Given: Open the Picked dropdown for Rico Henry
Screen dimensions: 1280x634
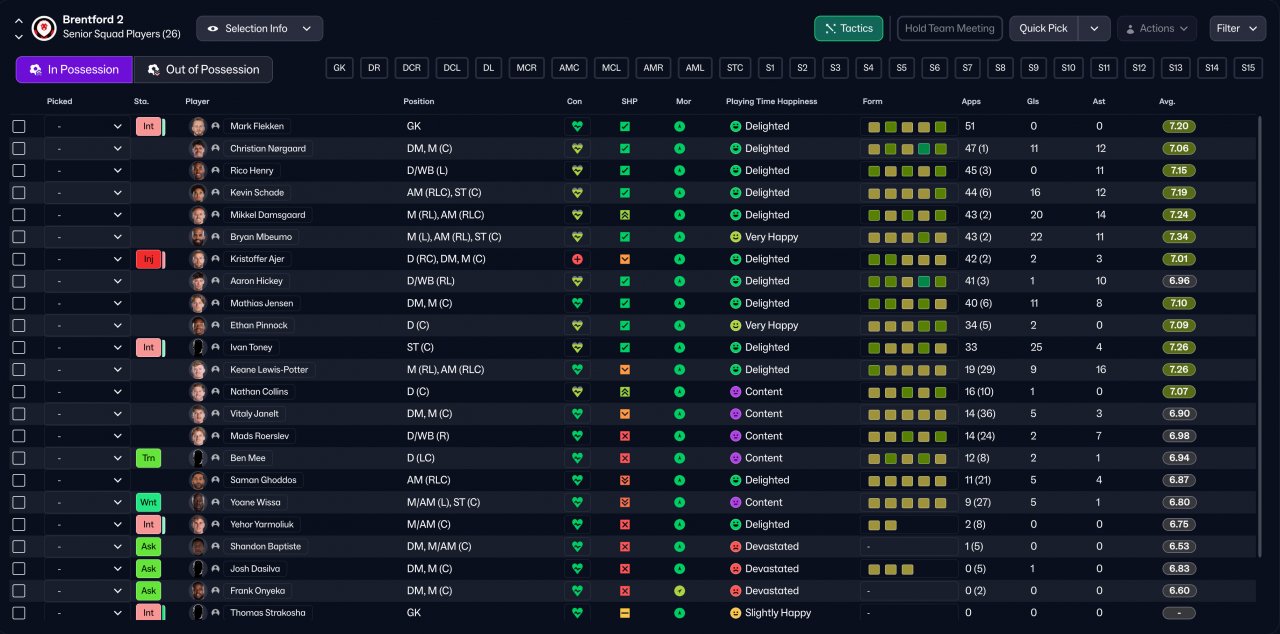Looking at the screenshot, I should click(87, 171).
